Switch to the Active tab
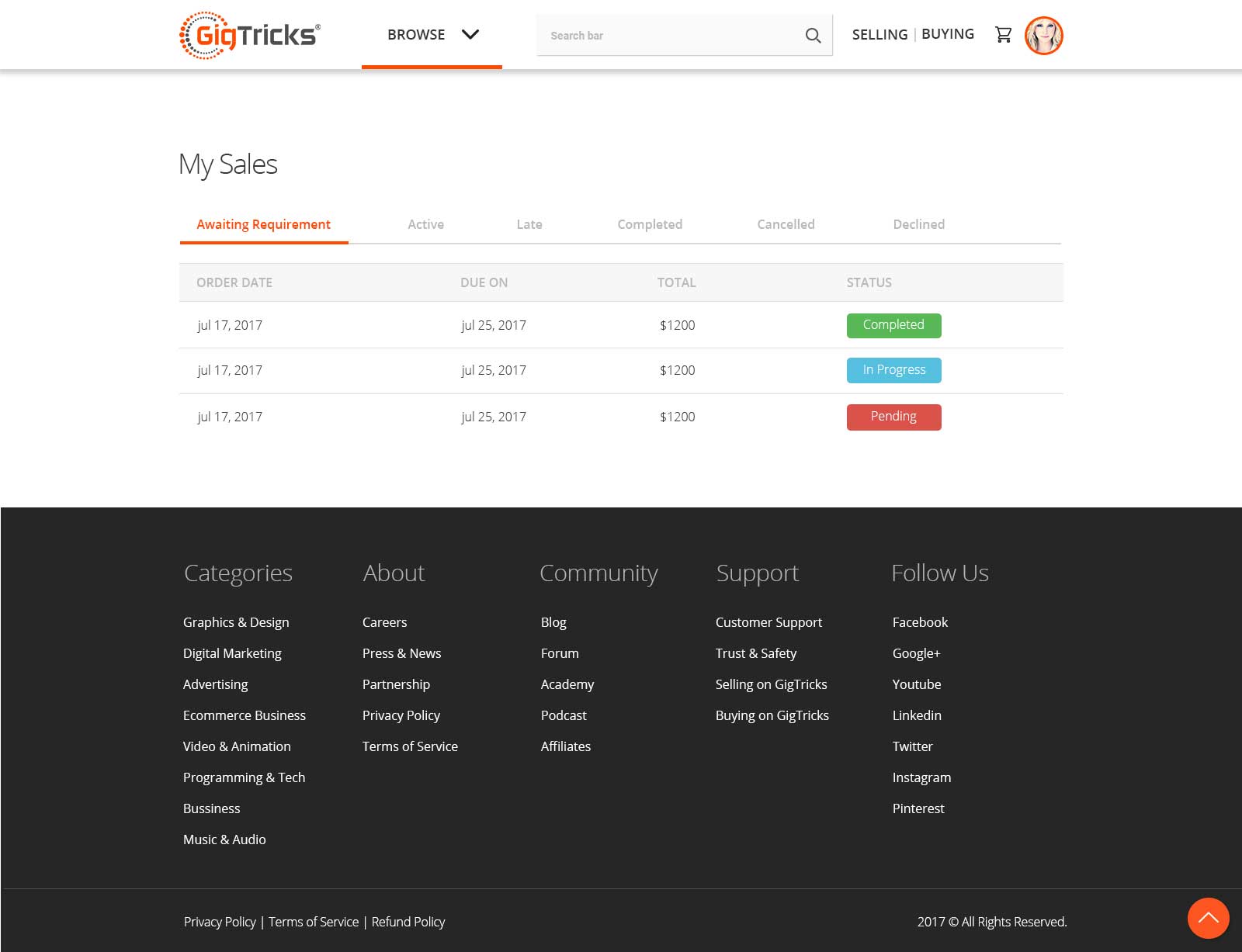 click(x=425, y=224)
